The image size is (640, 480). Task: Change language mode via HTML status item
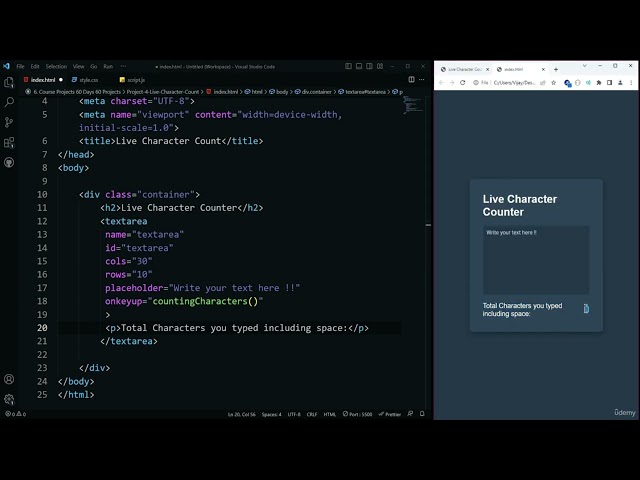point(329,414)
